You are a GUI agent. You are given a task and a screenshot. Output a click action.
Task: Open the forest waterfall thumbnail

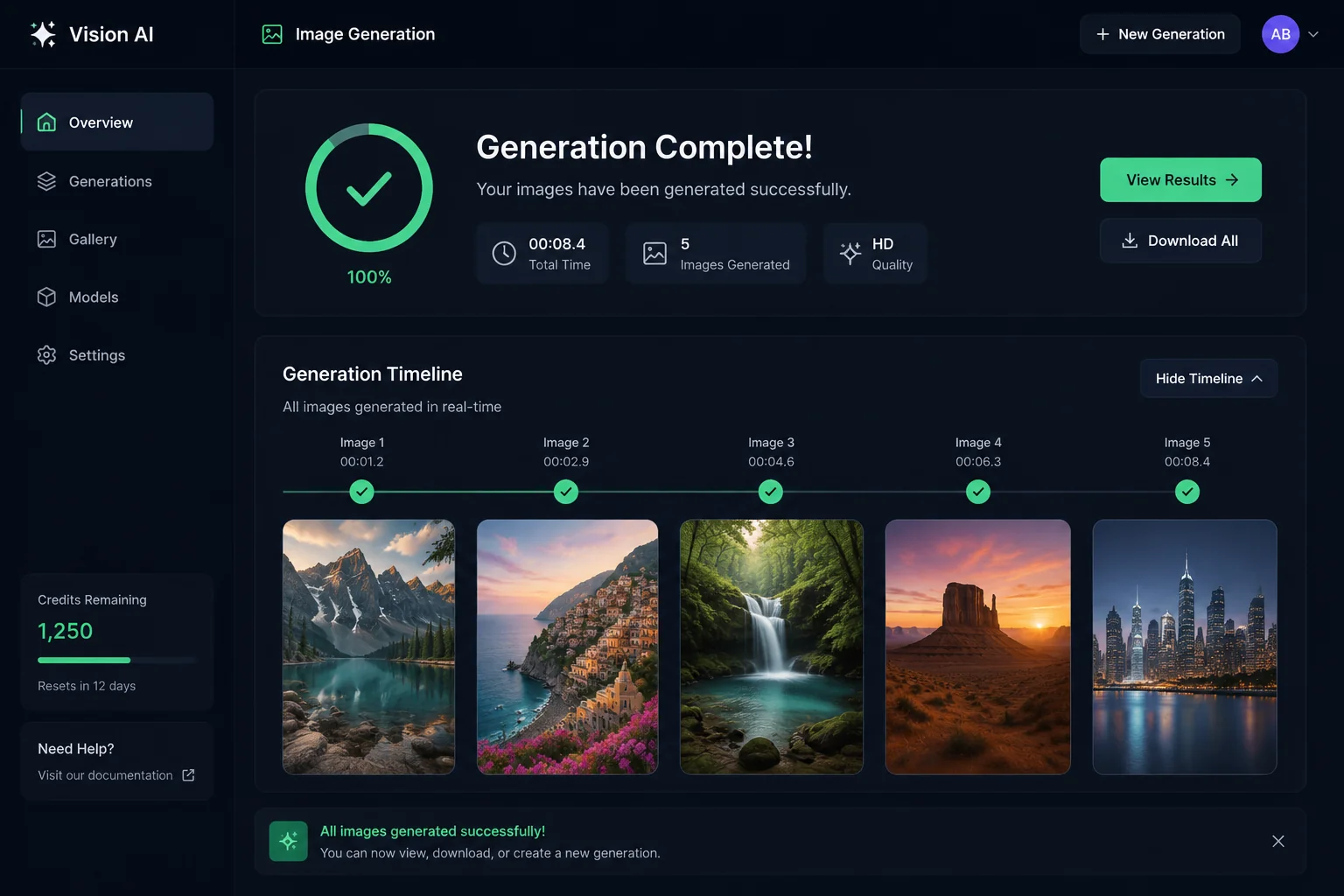pyautogui.click(x=772, y=647)
